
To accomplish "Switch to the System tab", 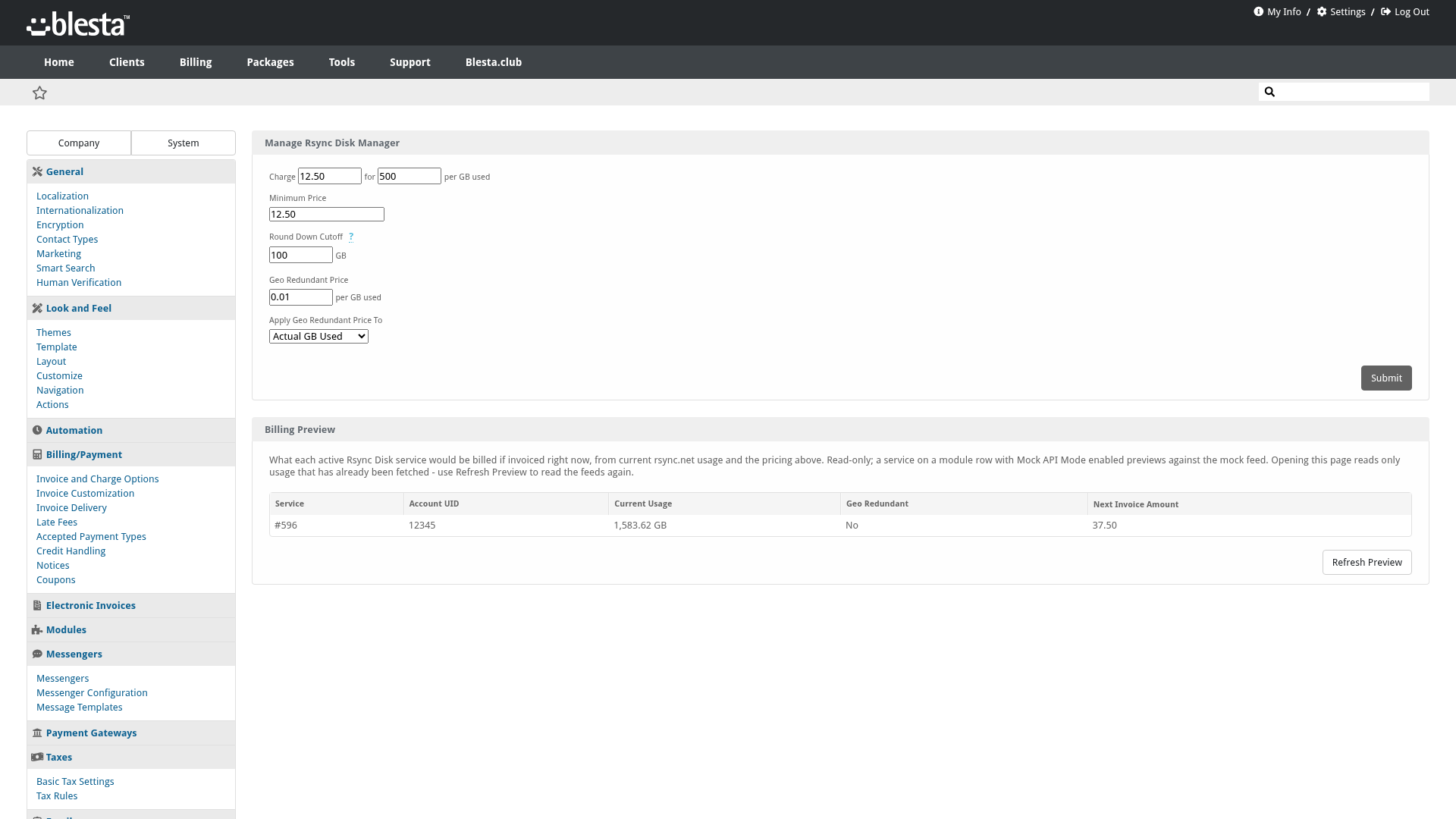I will tap(184, 143).
